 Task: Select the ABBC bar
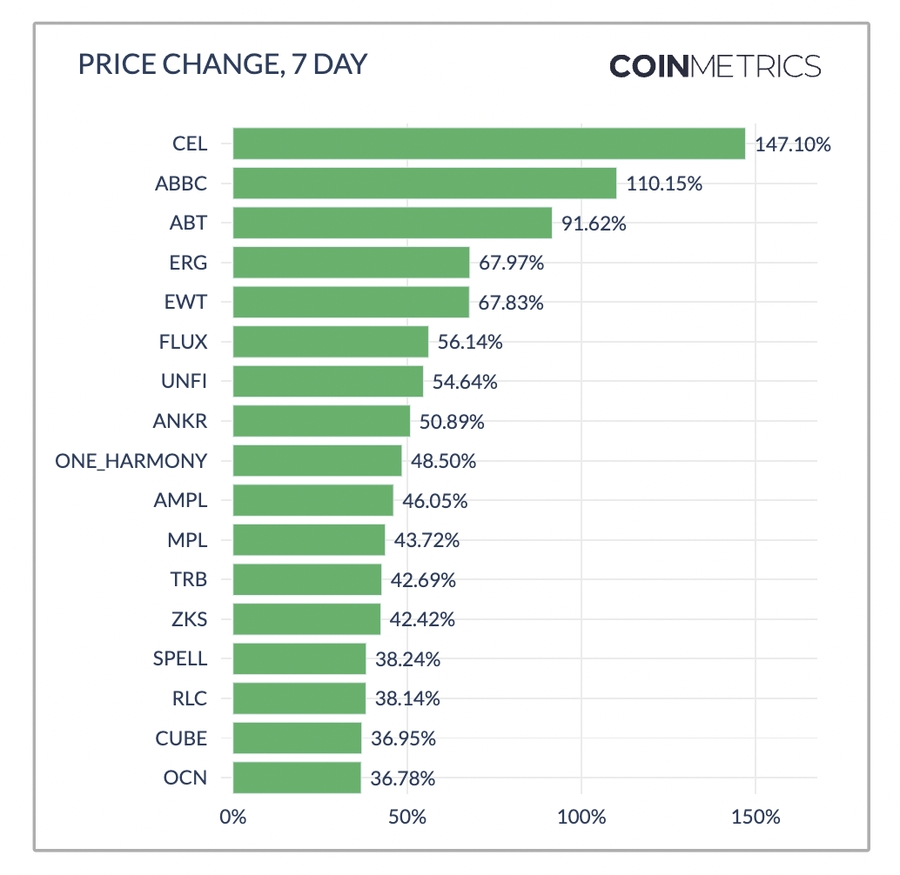(424, 183)
